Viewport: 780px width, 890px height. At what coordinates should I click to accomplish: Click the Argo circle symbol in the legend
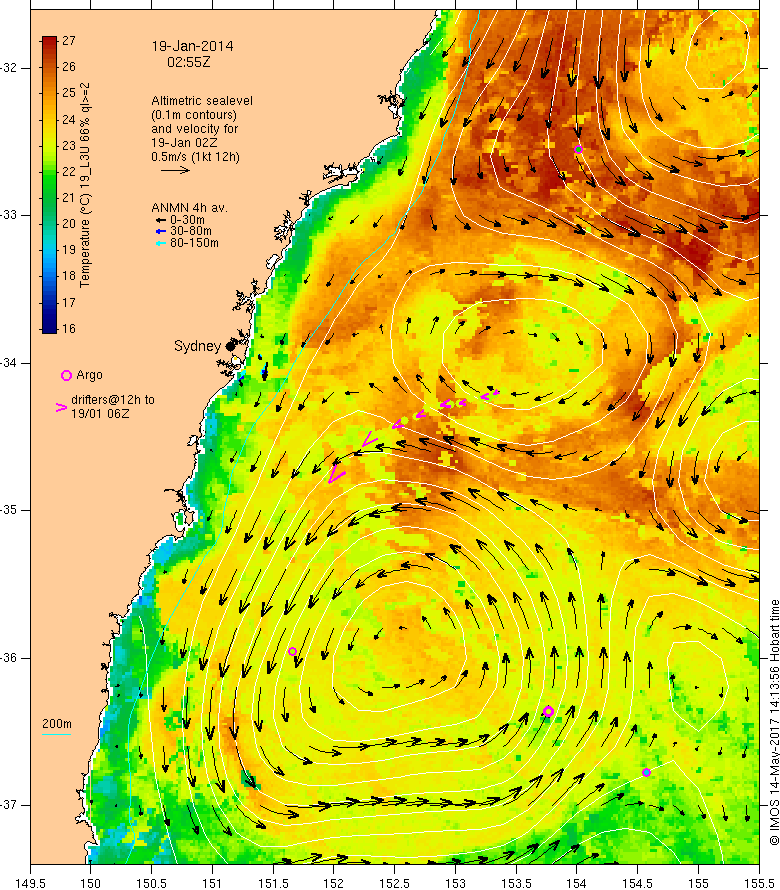[66, 375]
